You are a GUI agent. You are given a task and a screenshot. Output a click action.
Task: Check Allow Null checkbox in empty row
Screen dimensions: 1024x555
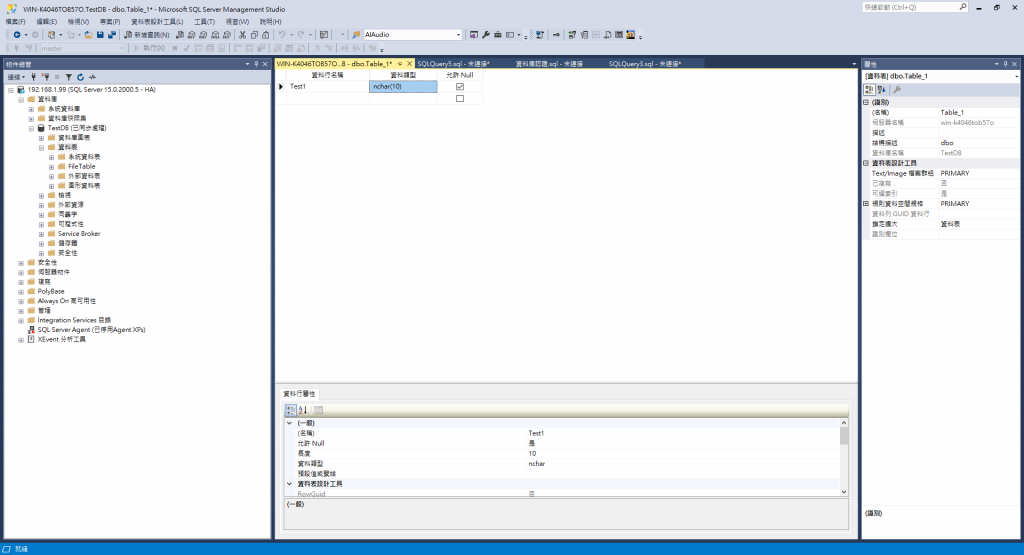460,99
